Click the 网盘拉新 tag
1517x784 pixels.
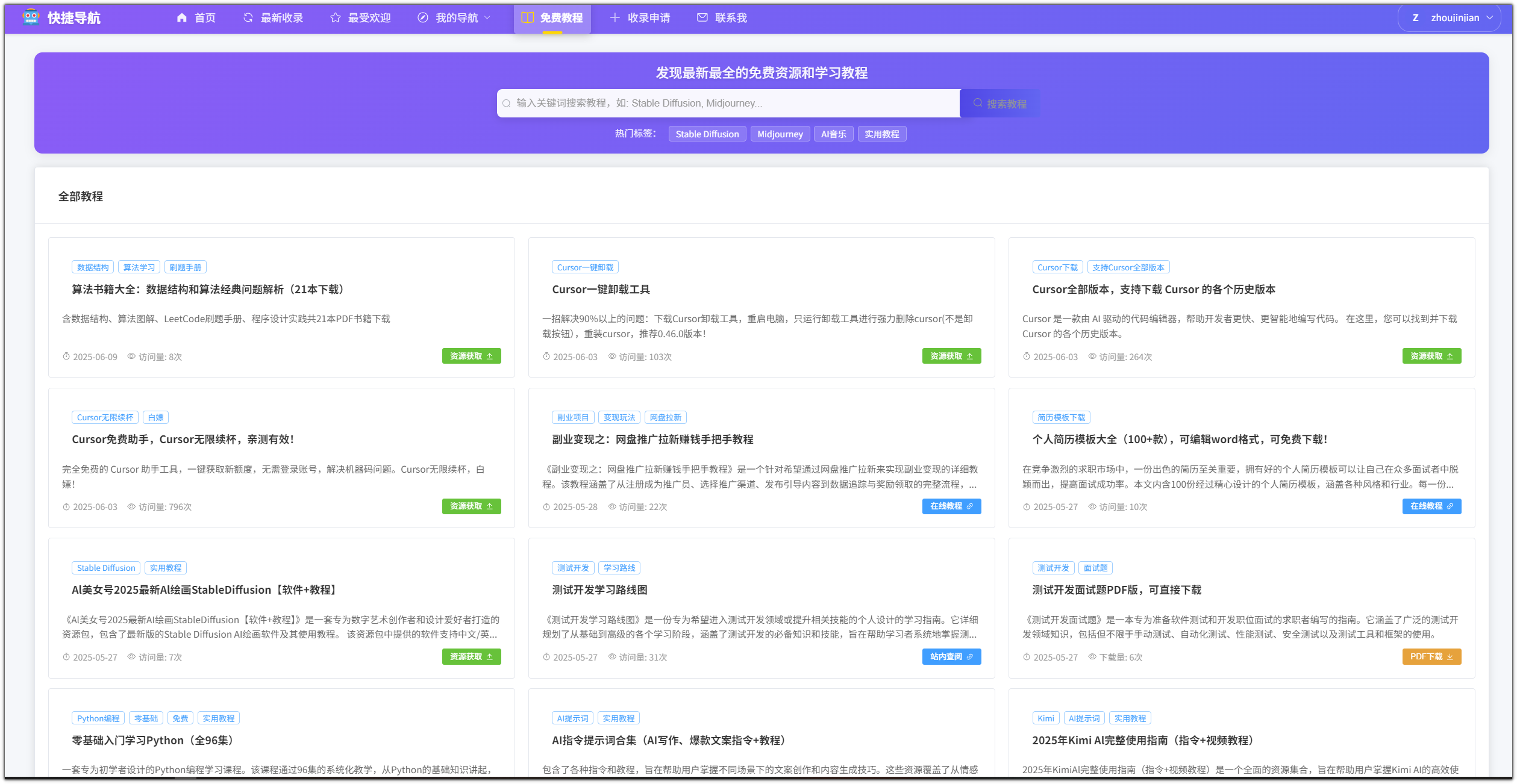tap(666, 417)
